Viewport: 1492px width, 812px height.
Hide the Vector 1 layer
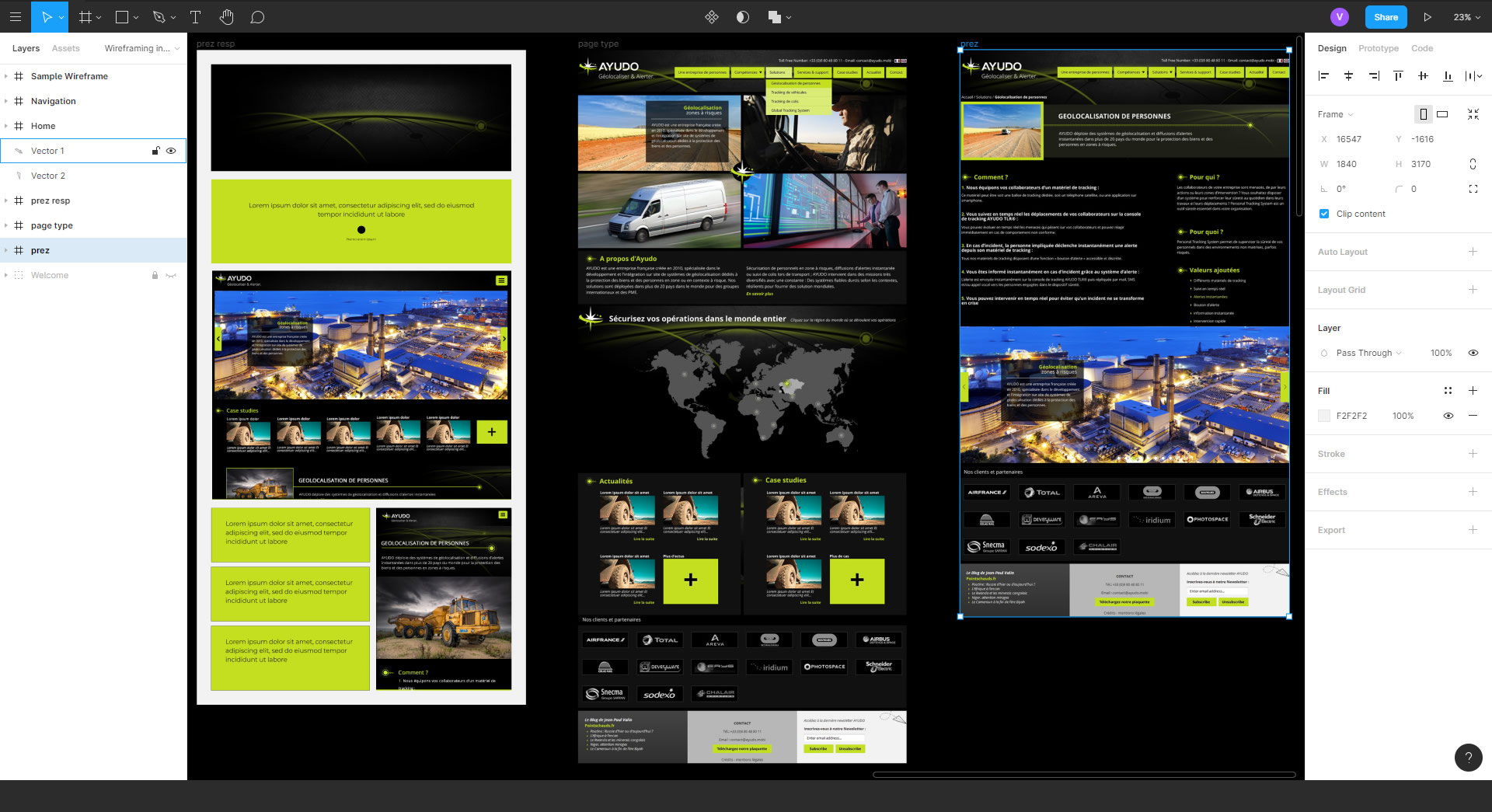[172, 151]
